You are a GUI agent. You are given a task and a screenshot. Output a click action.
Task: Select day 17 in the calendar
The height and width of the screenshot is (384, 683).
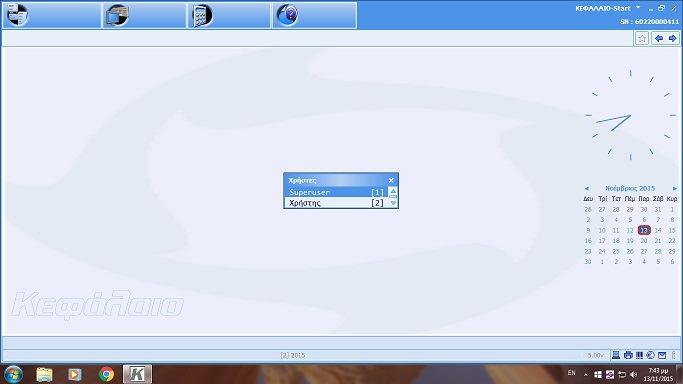[x=602, y=241]
